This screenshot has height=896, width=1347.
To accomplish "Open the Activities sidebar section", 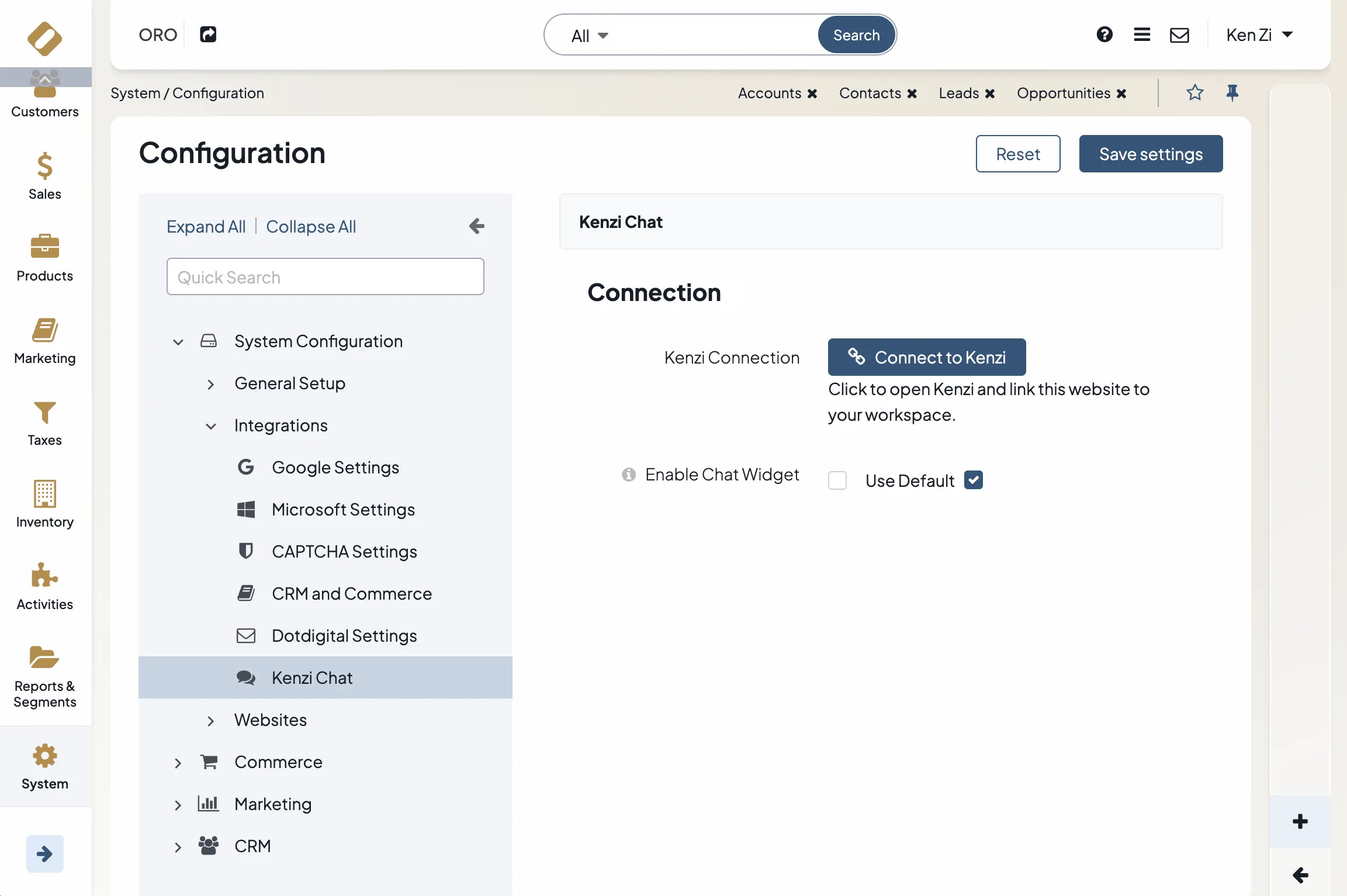I will 45,586.
